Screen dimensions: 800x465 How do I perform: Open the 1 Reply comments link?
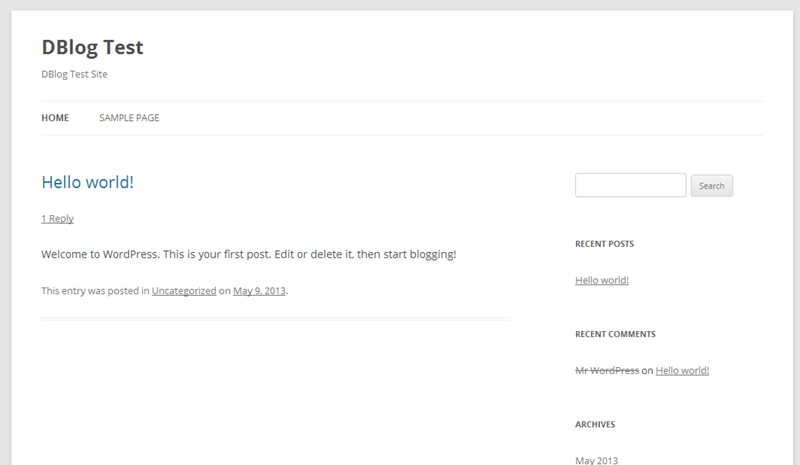tap(58, 219)
